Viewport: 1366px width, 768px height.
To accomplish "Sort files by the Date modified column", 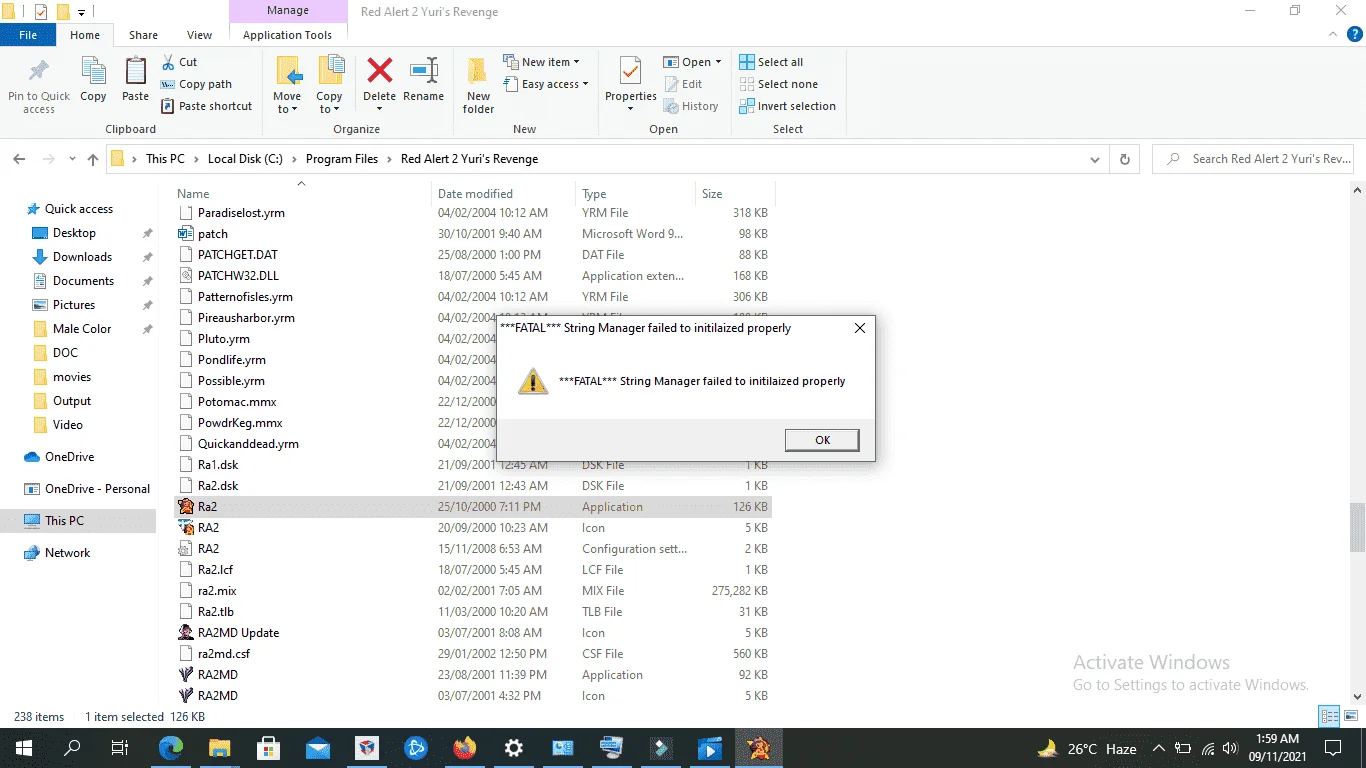I will click(504, 194).
